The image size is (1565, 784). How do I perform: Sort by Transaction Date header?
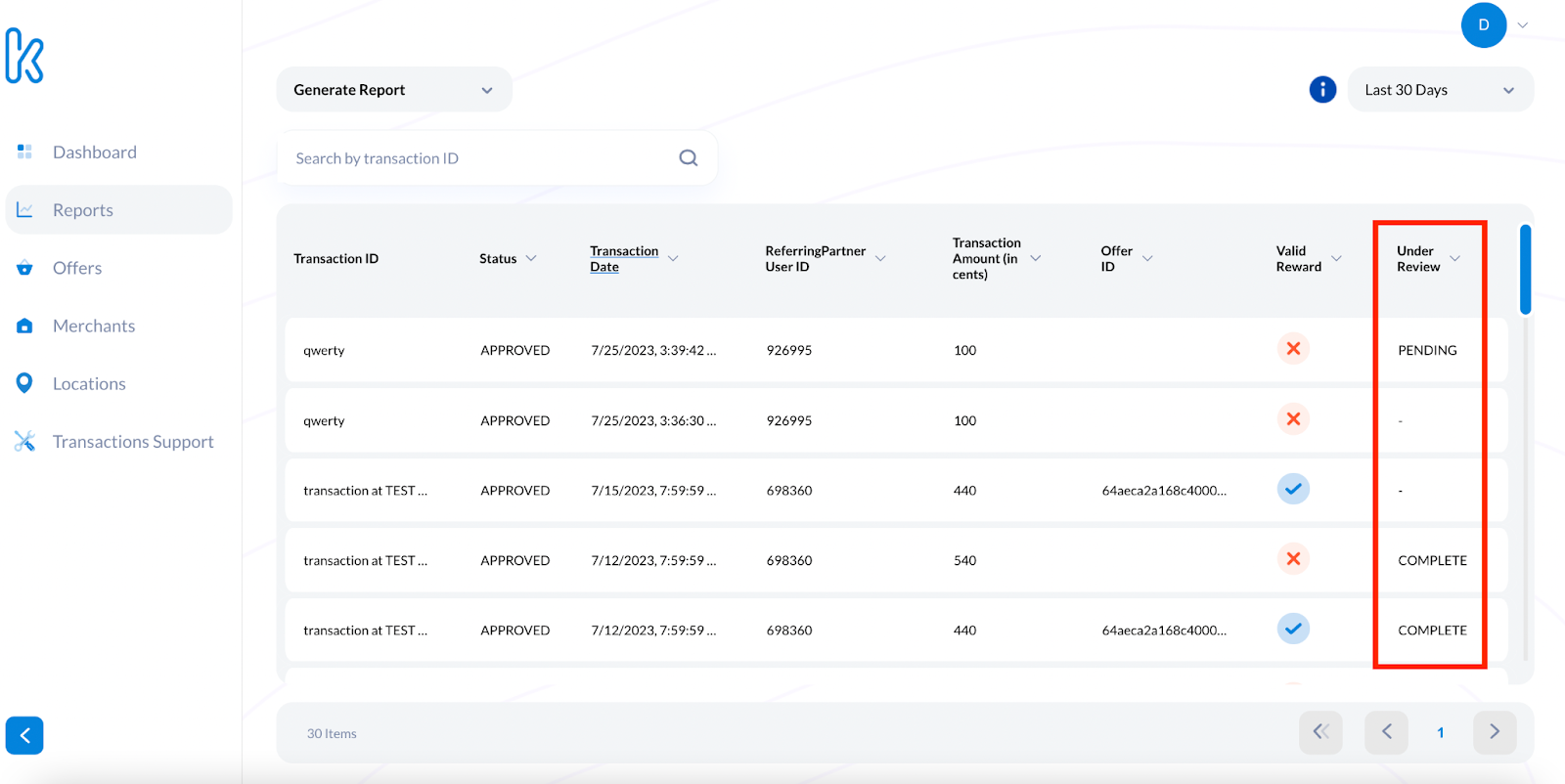tap(624, 259)
